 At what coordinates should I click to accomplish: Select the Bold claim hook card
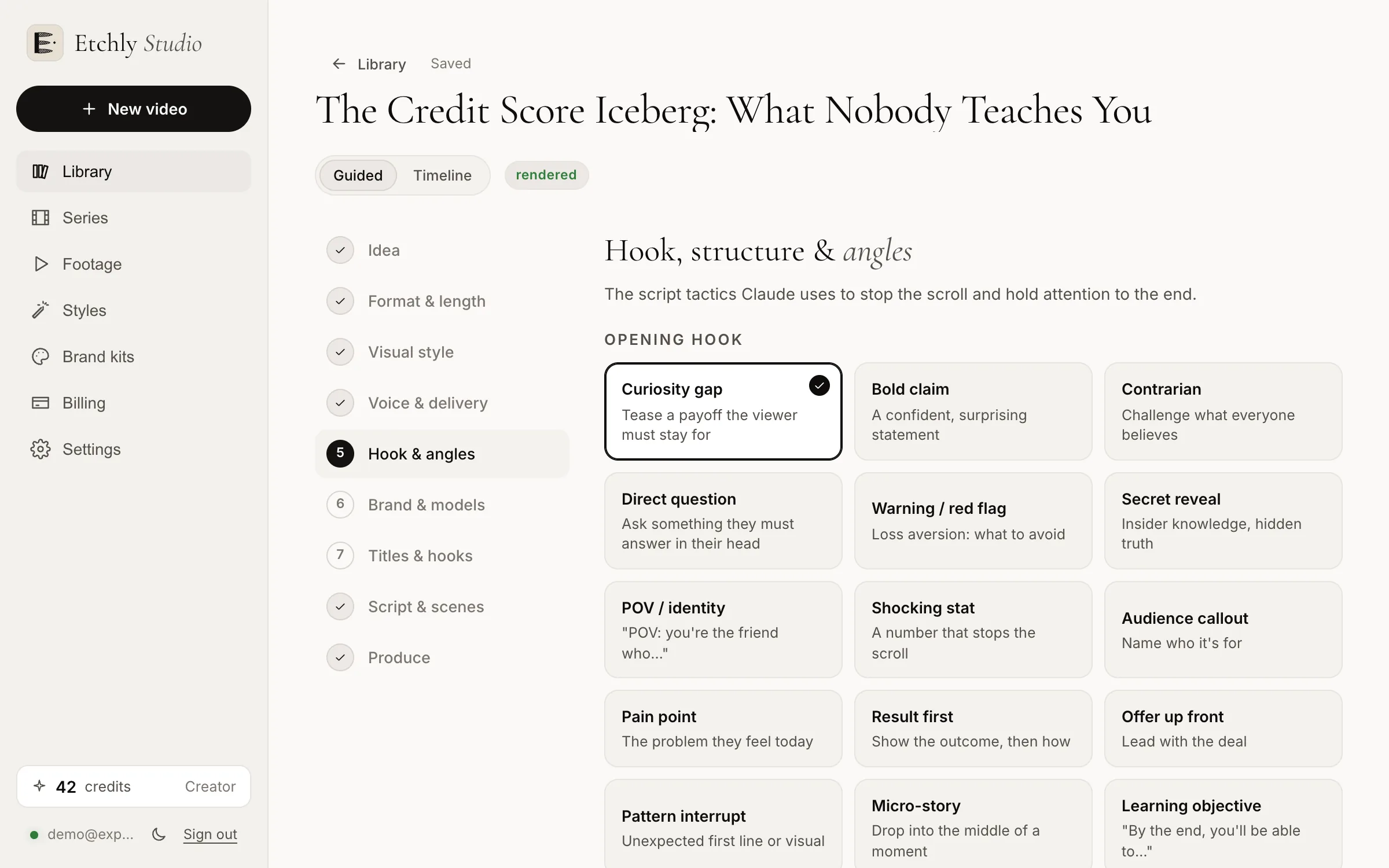tap(973, 411)
